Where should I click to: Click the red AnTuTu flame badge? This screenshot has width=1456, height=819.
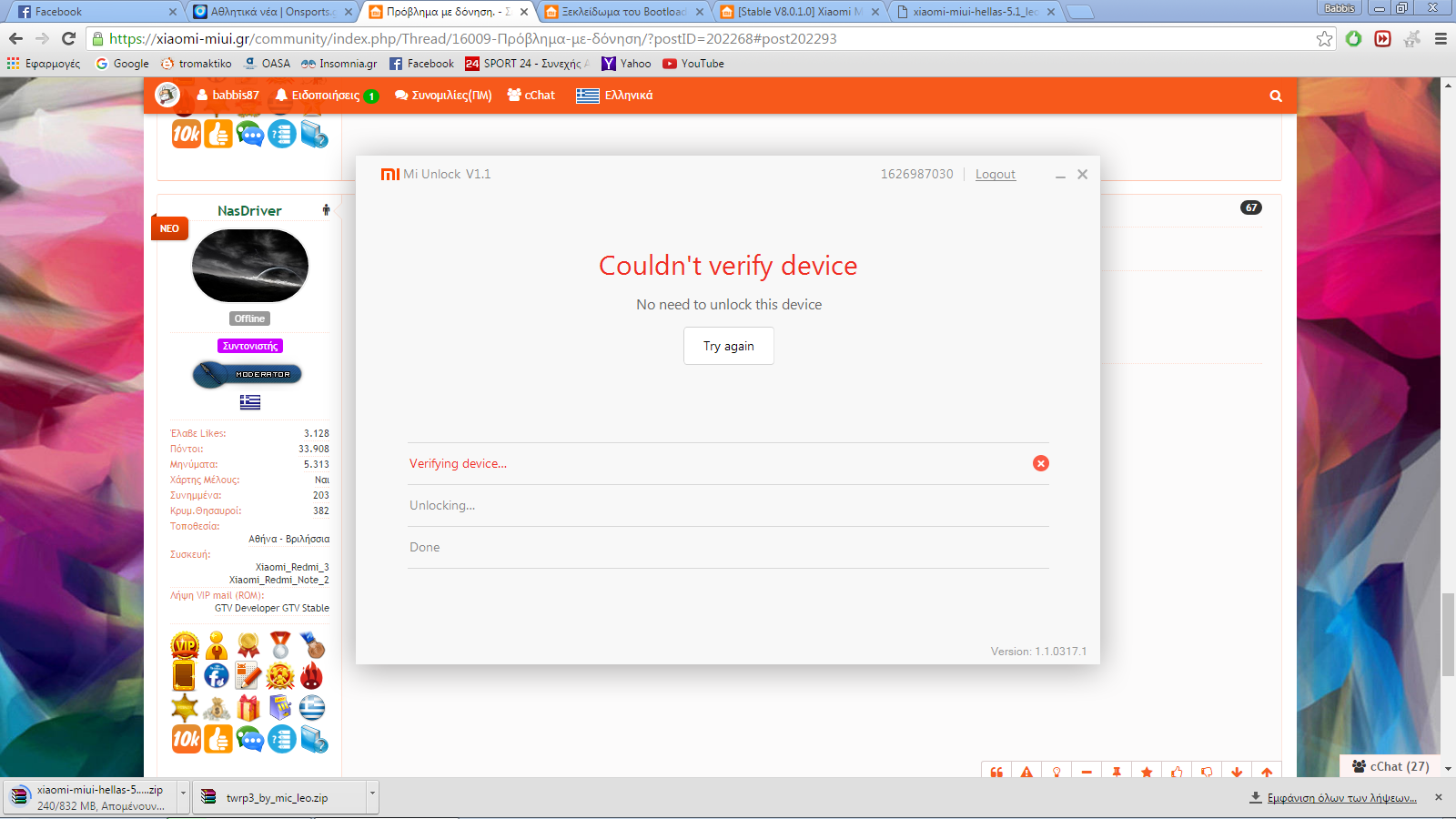pyautogui.click(x=312, y=676)
